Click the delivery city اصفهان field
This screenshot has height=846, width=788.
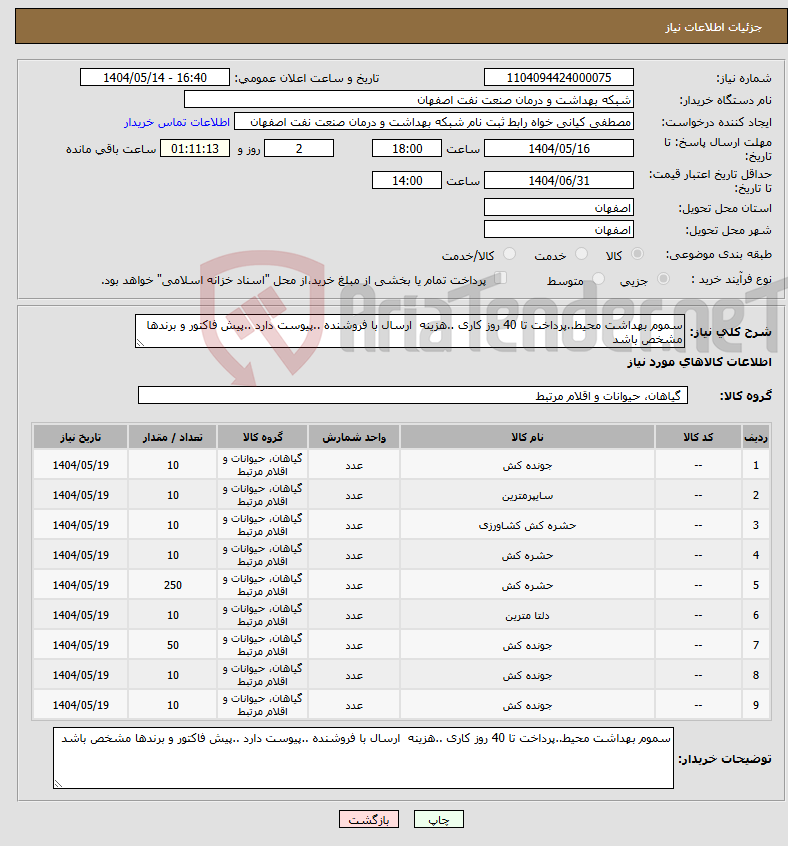(559, 229)
